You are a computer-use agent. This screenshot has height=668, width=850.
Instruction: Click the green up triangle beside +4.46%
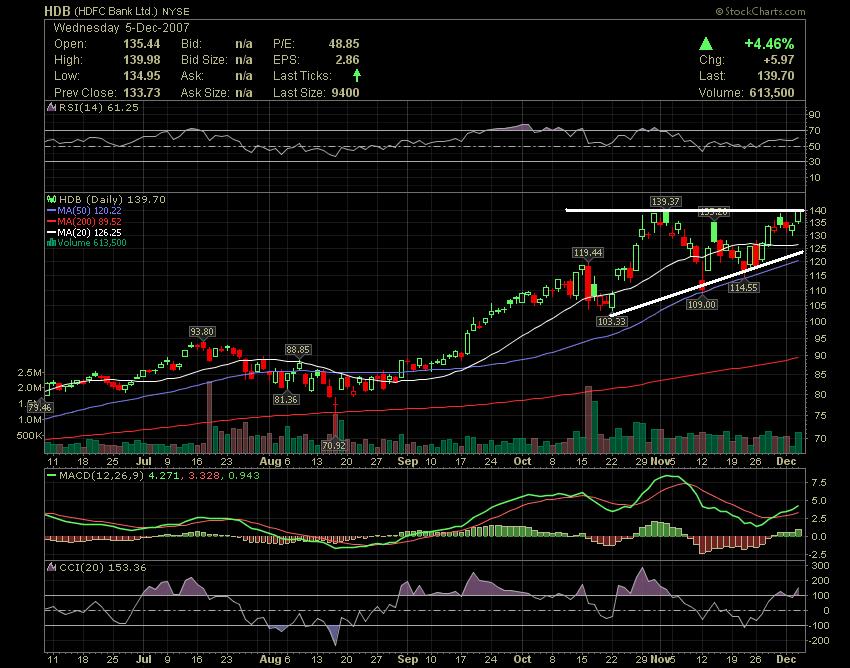click(706, 44)
